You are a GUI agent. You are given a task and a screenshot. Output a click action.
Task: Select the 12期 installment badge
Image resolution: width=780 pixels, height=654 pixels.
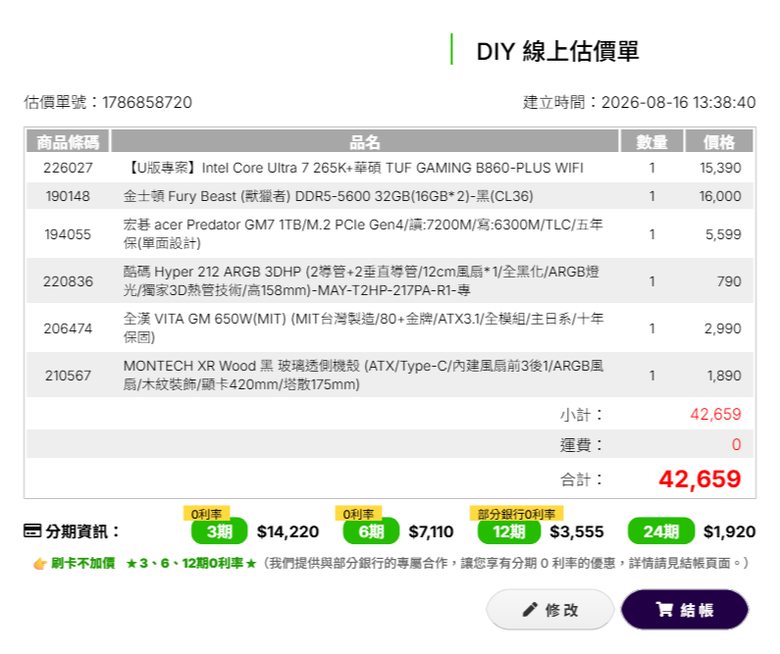point(509,531)
